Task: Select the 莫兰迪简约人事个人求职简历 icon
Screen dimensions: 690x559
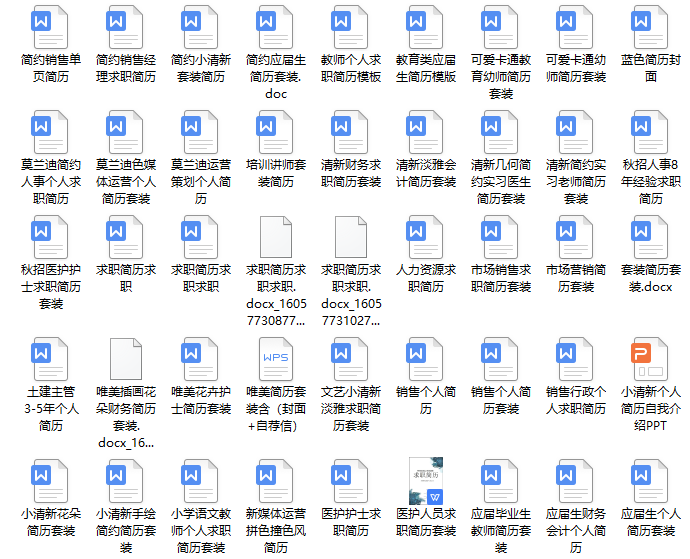Action: 49,132
